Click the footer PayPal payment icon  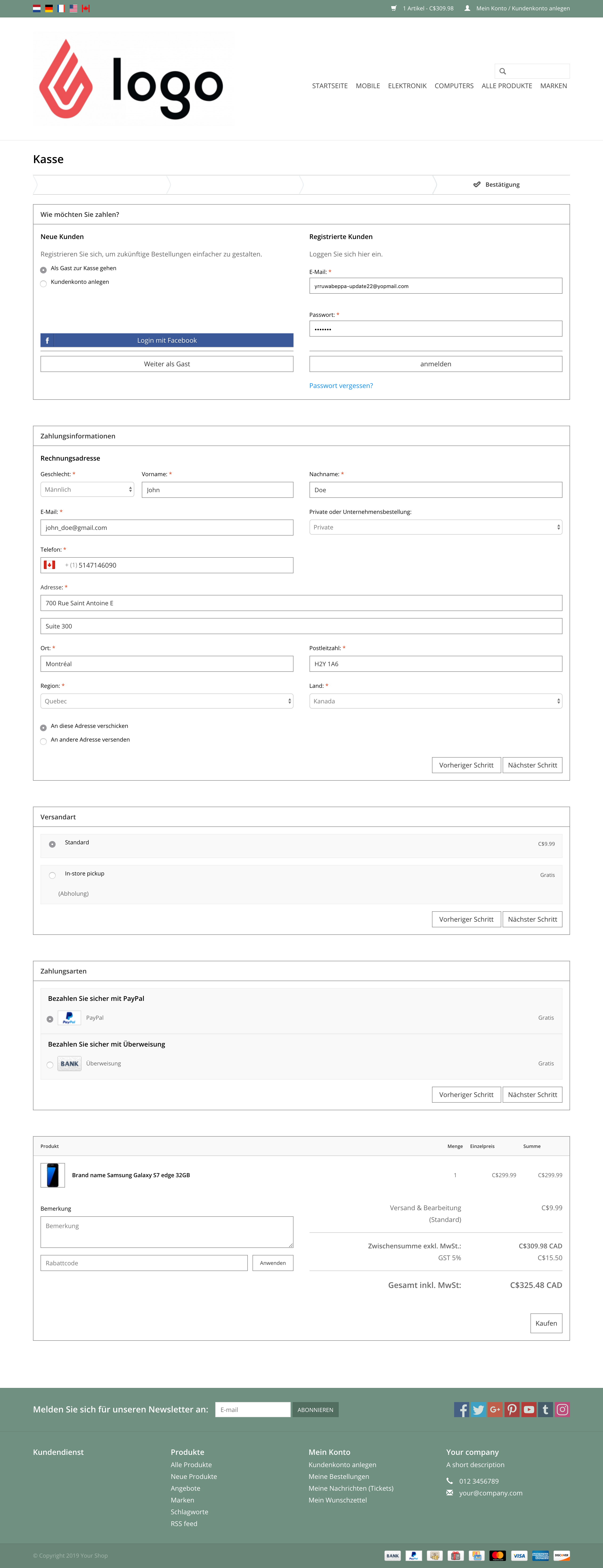pyautogui.click(x=414, y=1555)
